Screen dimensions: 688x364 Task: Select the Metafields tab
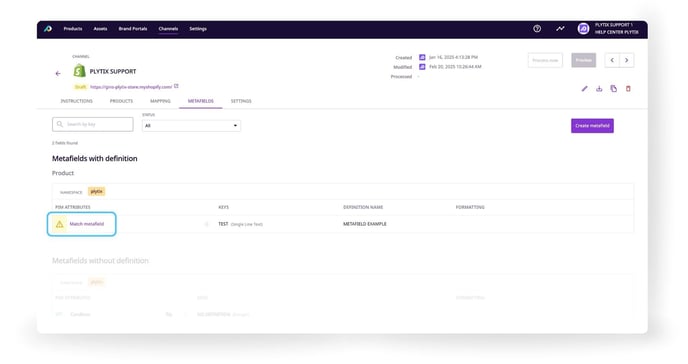[201, 101]
